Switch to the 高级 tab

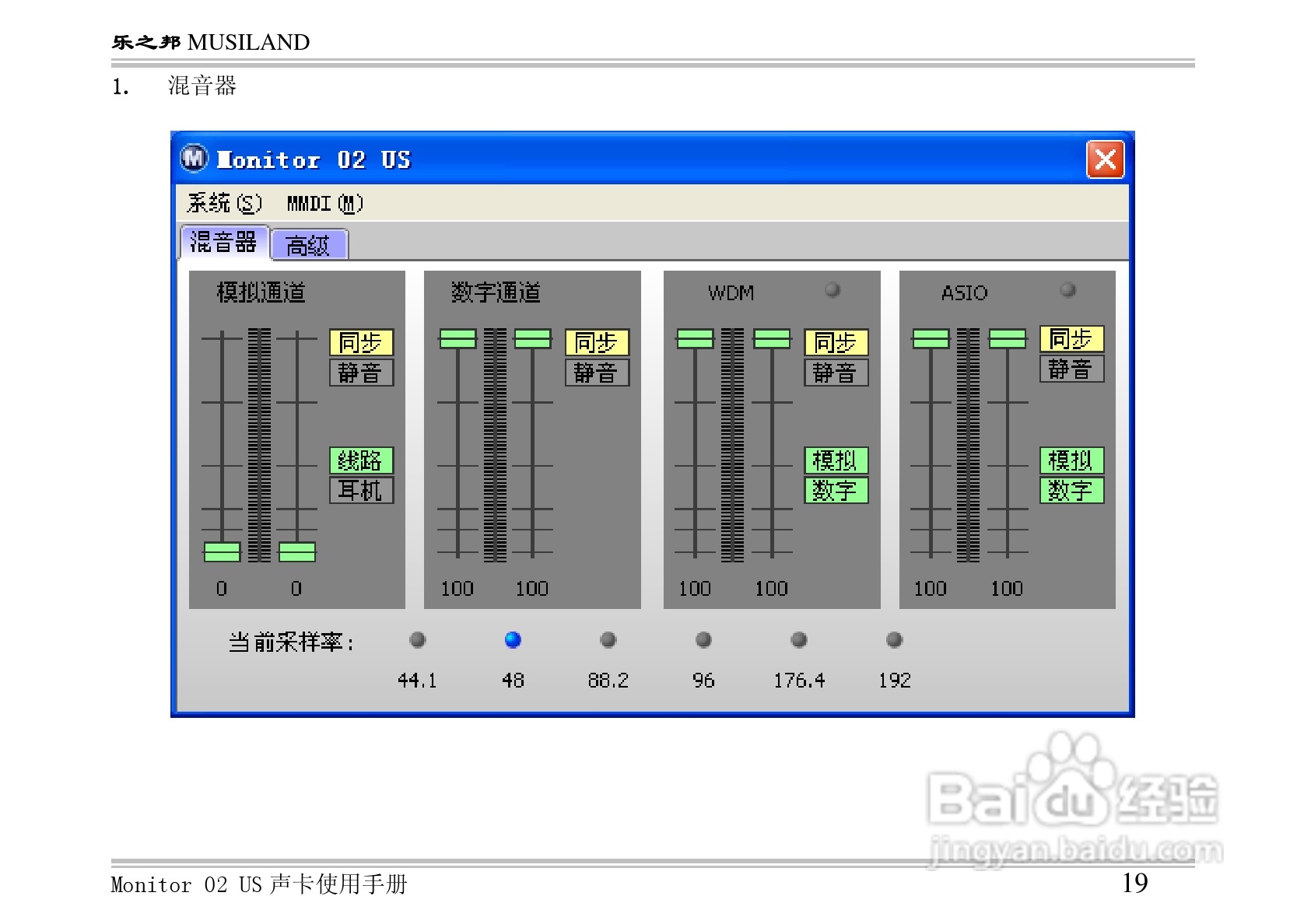[309, 244]
